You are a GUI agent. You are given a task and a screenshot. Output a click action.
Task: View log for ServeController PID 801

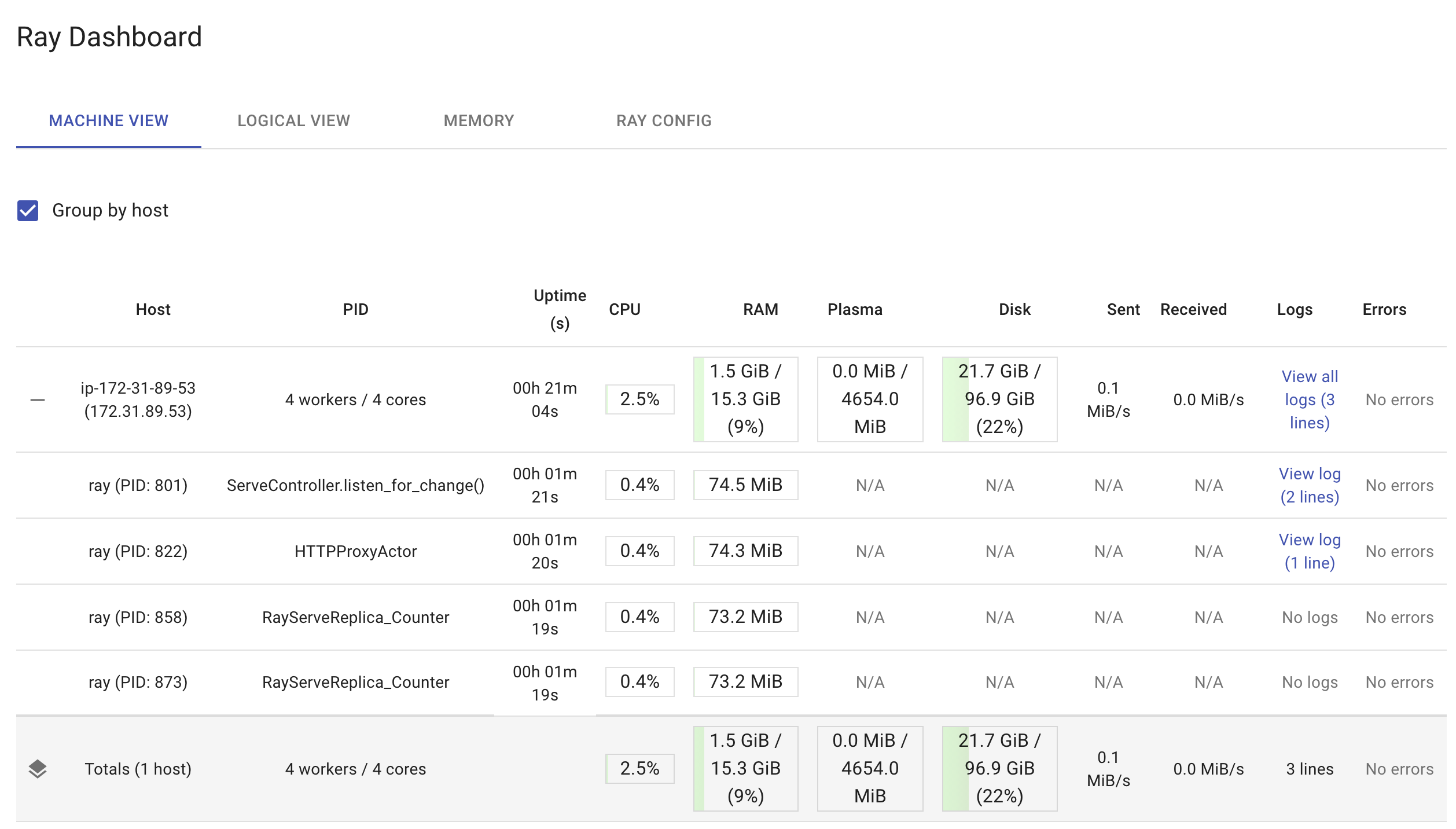click(x=1309, y=485)
